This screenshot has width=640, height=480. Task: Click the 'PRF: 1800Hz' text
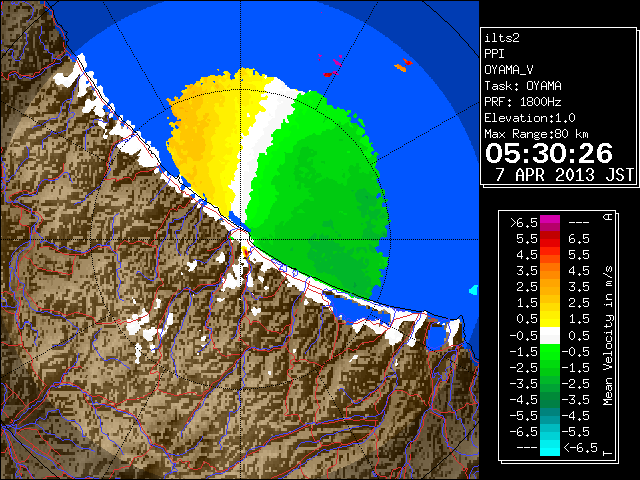[523, 102]
